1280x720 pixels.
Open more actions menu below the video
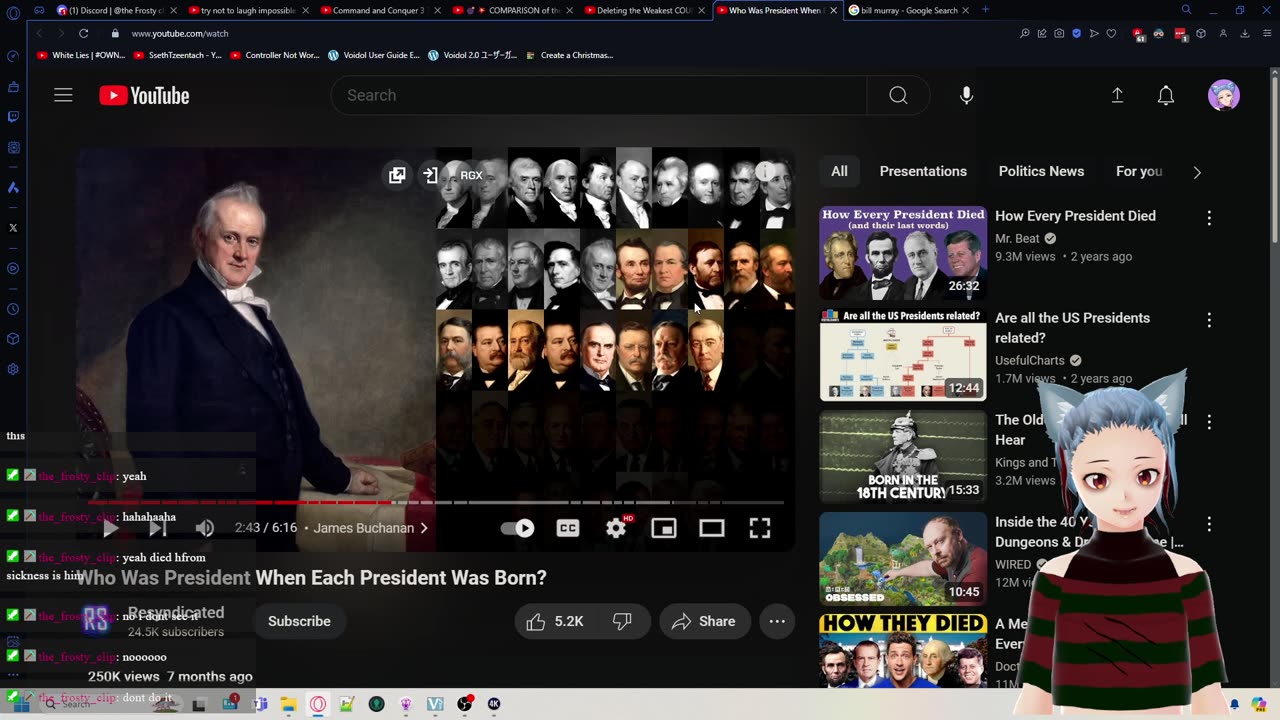tap(777, 621)
